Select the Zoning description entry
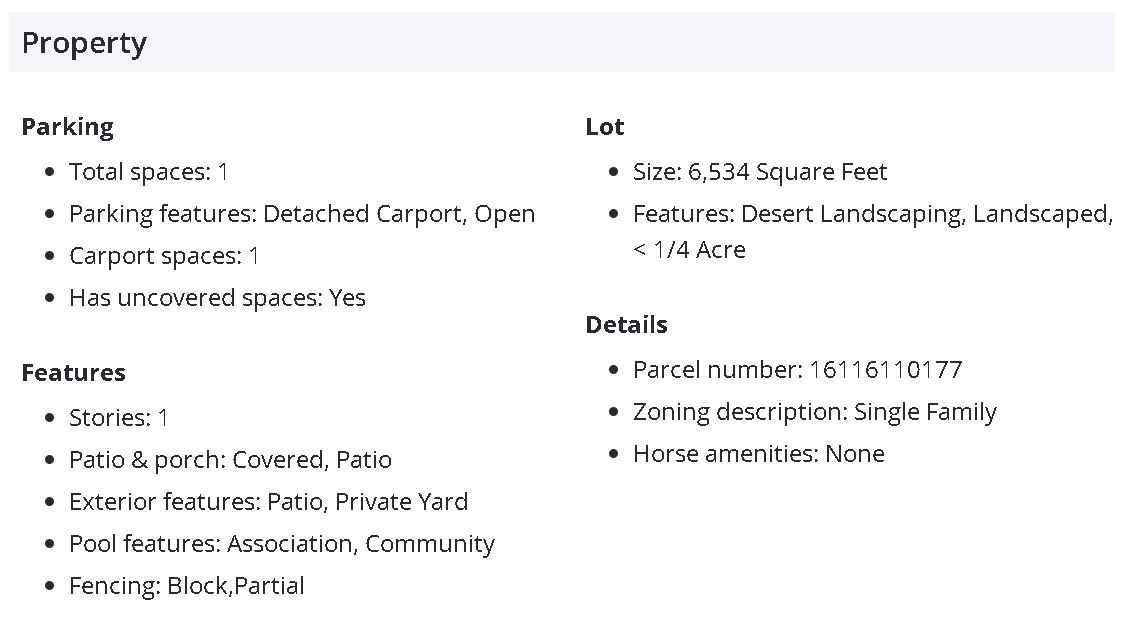 pos(814,412)
